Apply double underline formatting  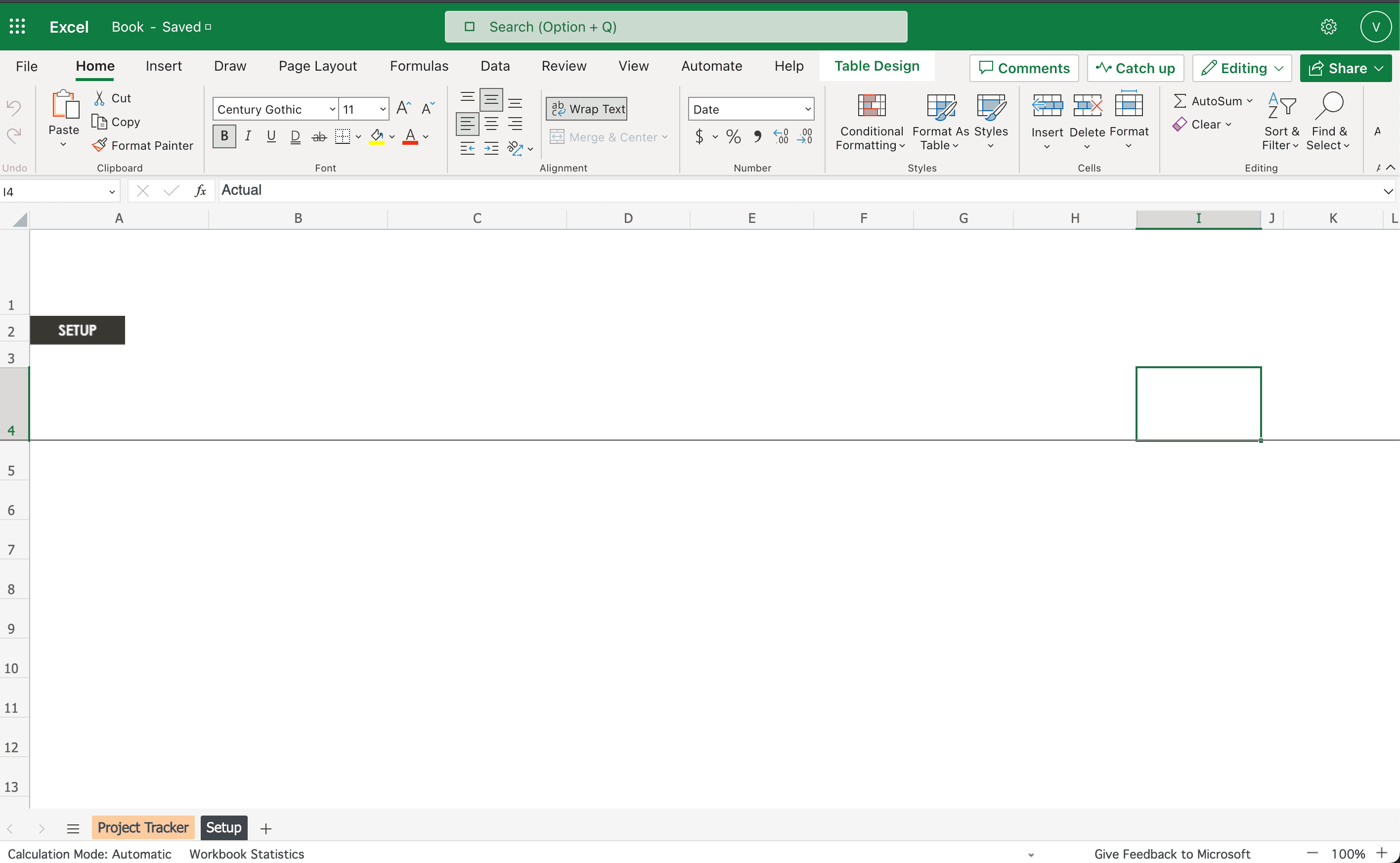point(295,136)
